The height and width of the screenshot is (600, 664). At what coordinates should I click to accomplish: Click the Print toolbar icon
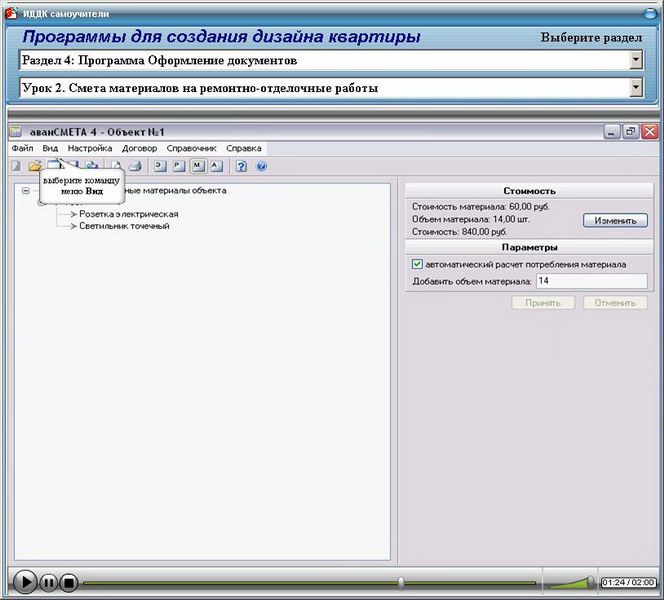135,166
